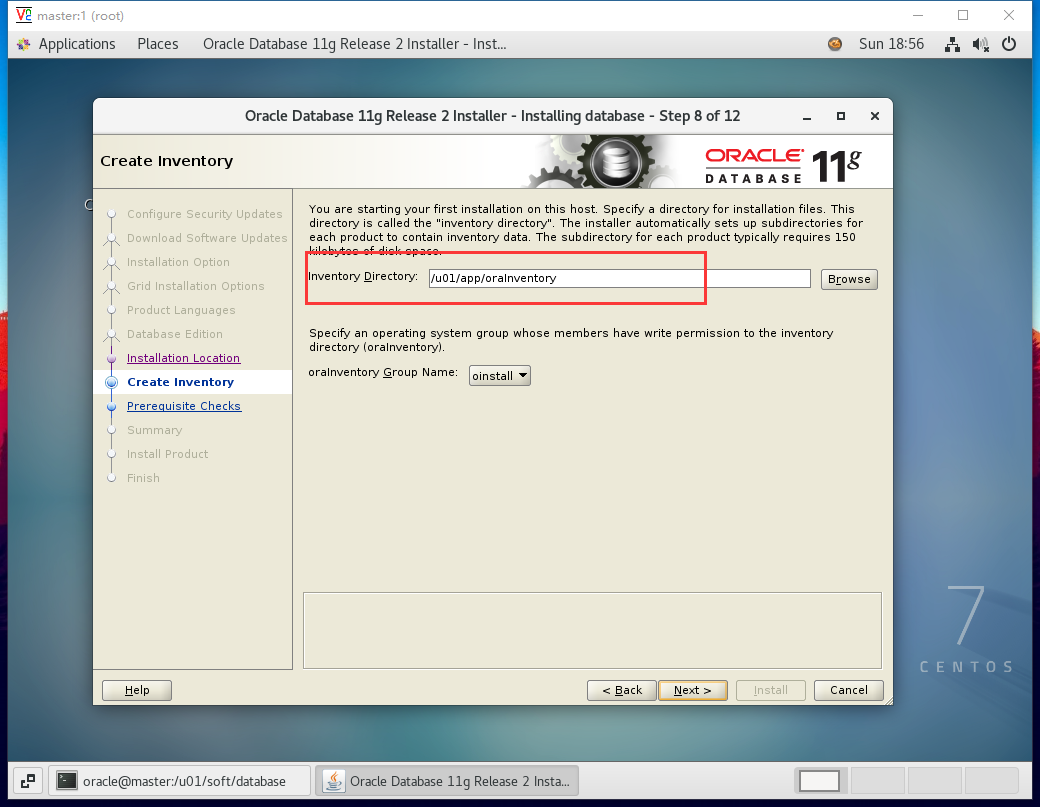Click the Cancel button

pos(848,690)
